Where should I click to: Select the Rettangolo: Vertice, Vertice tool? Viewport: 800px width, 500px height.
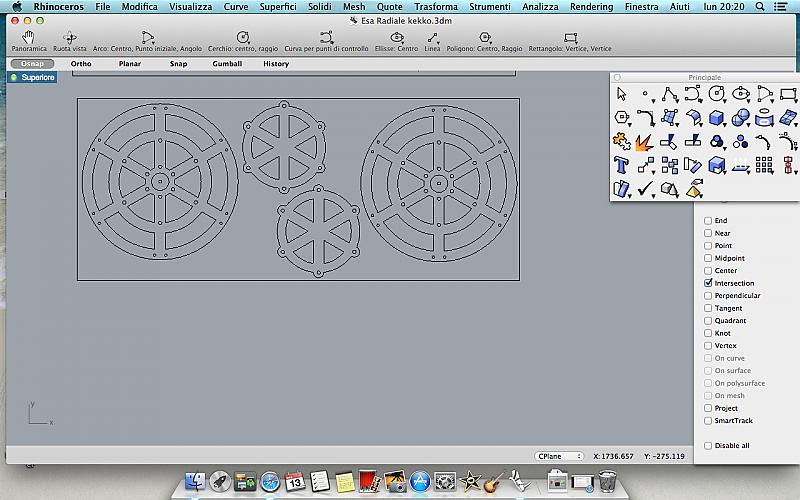(x=570, y=38)
